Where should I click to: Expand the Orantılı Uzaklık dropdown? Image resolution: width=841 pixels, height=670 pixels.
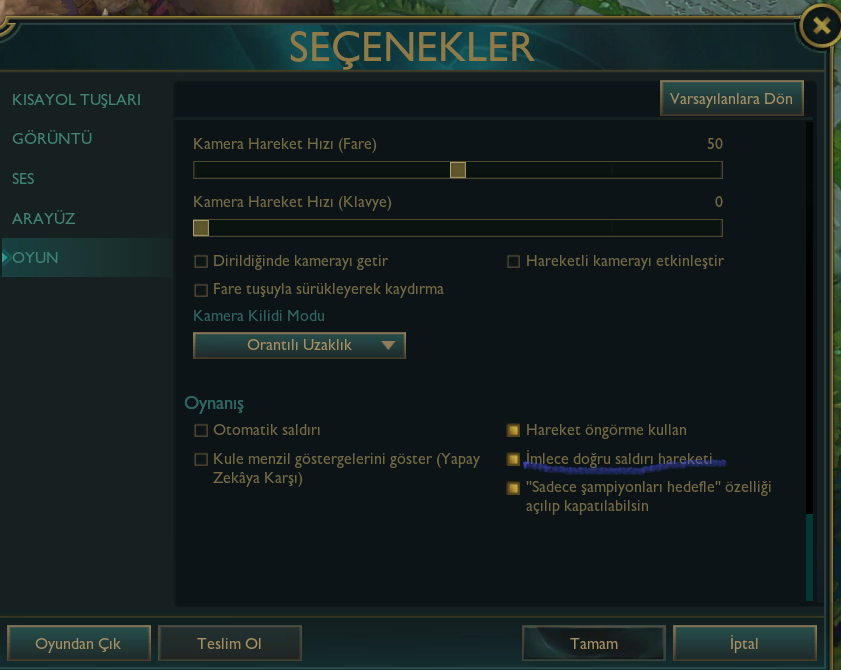point(299,345)
